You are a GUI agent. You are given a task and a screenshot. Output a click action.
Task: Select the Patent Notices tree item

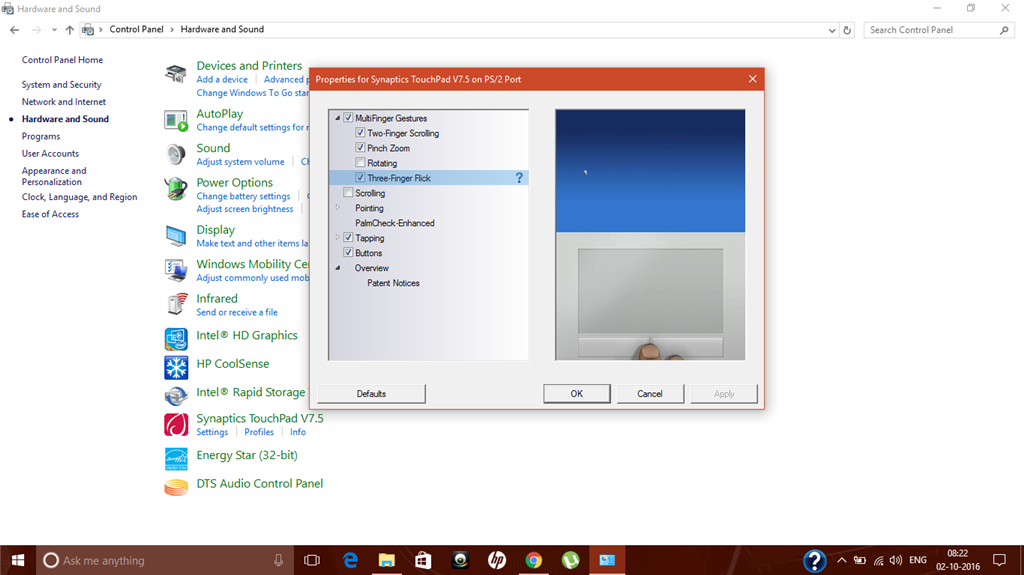click(393, 283)
